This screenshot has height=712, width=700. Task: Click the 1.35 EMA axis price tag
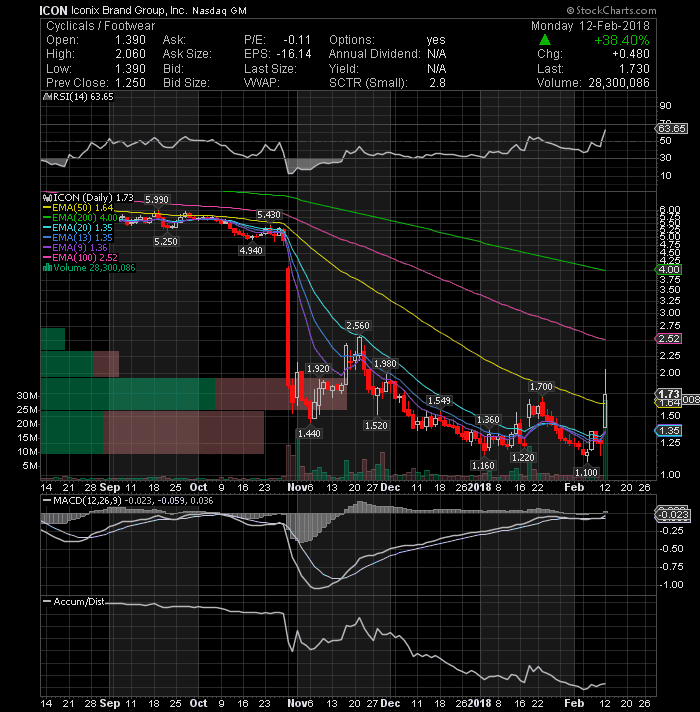668,431
